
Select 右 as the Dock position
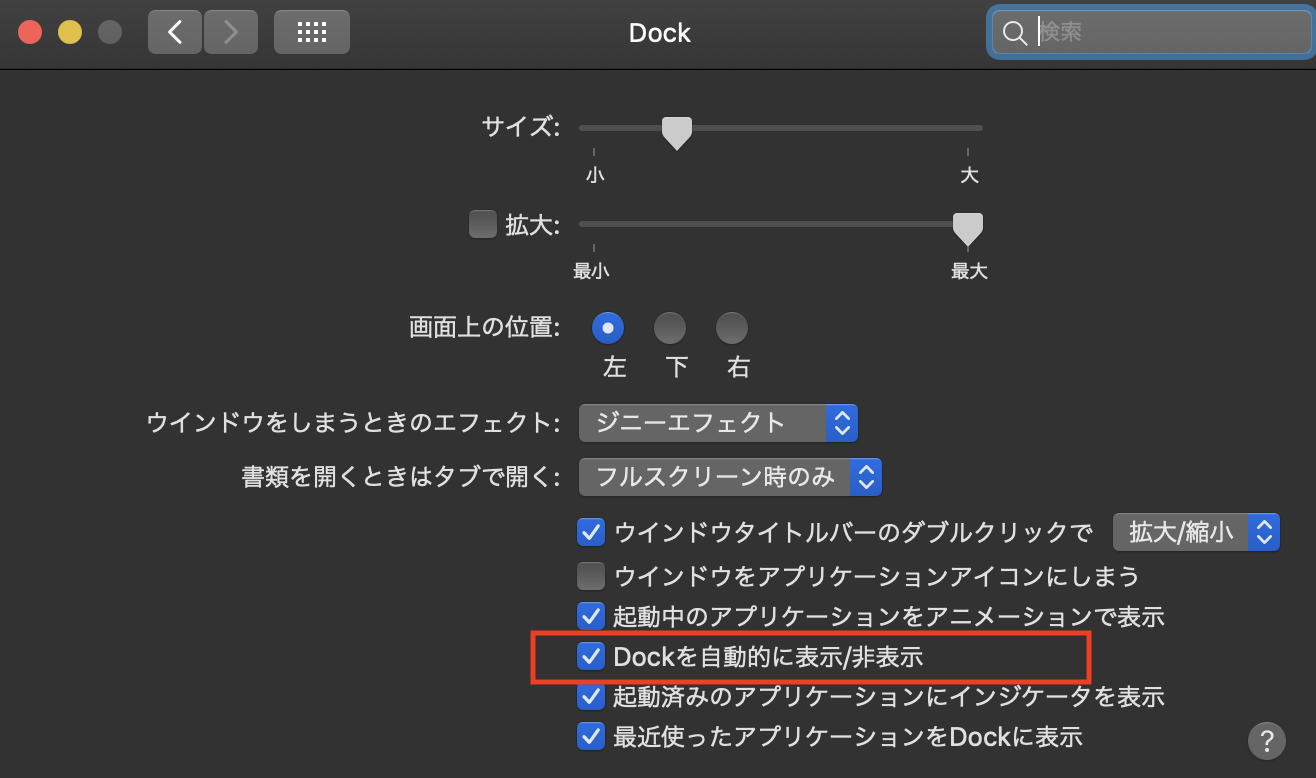click(732, 327)
